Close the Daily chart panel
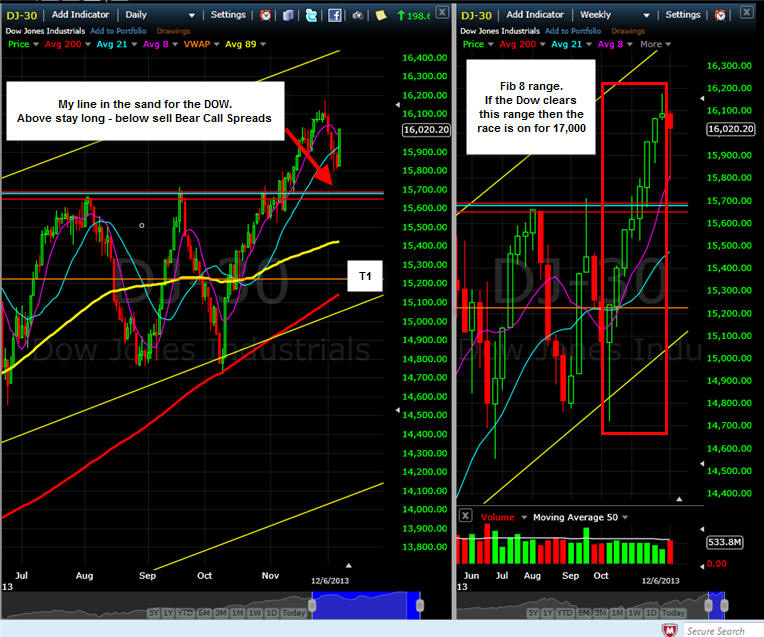 pyautogui.click(x=442, y=12)
